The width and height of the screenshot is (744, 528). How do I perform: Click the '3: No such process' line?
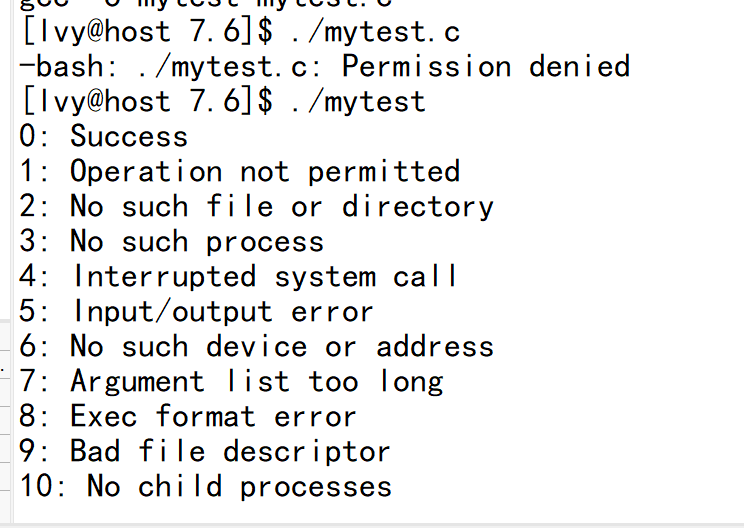pos(171,242)
